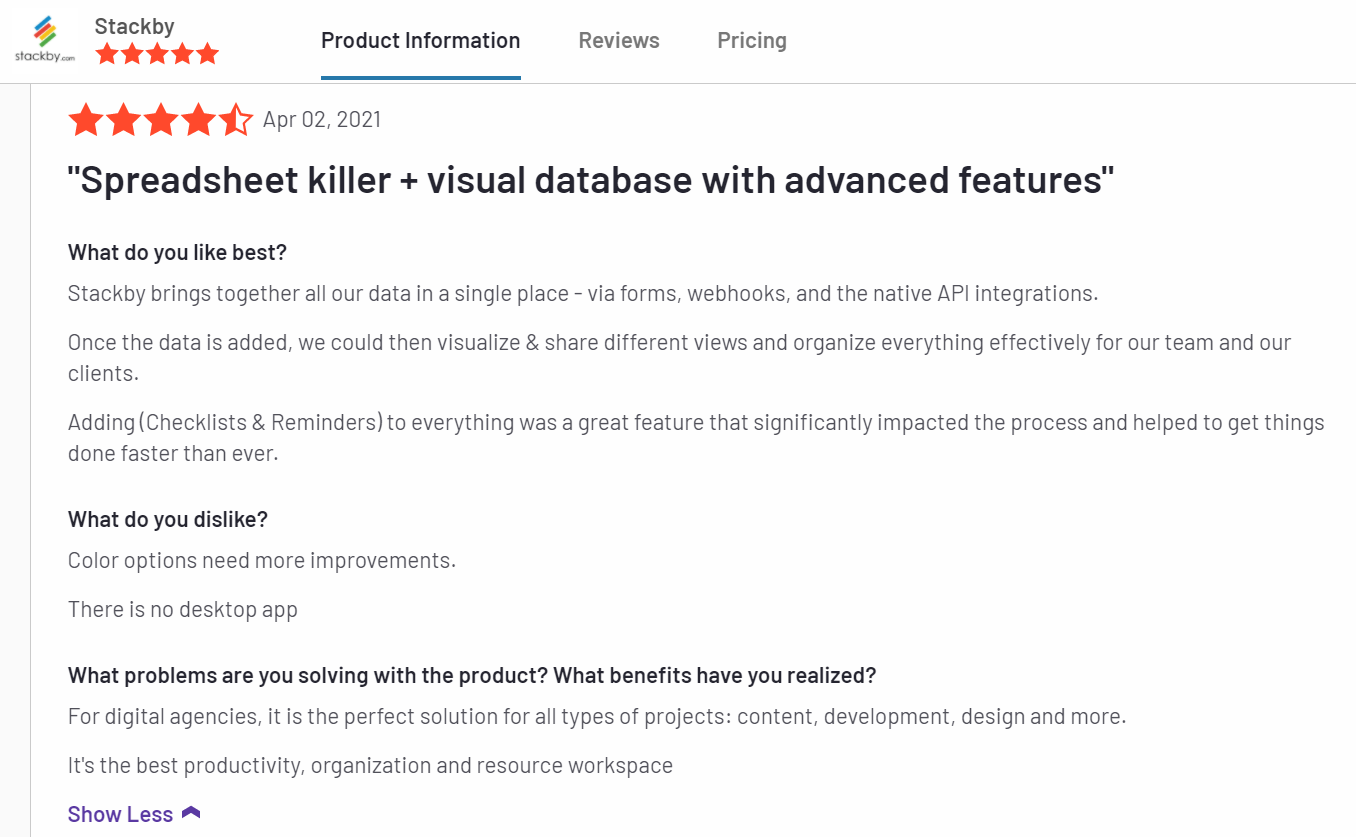Viewport: 1356px width, 837px height.
Task: Open the Pricing tab
Action: [752, 41]
